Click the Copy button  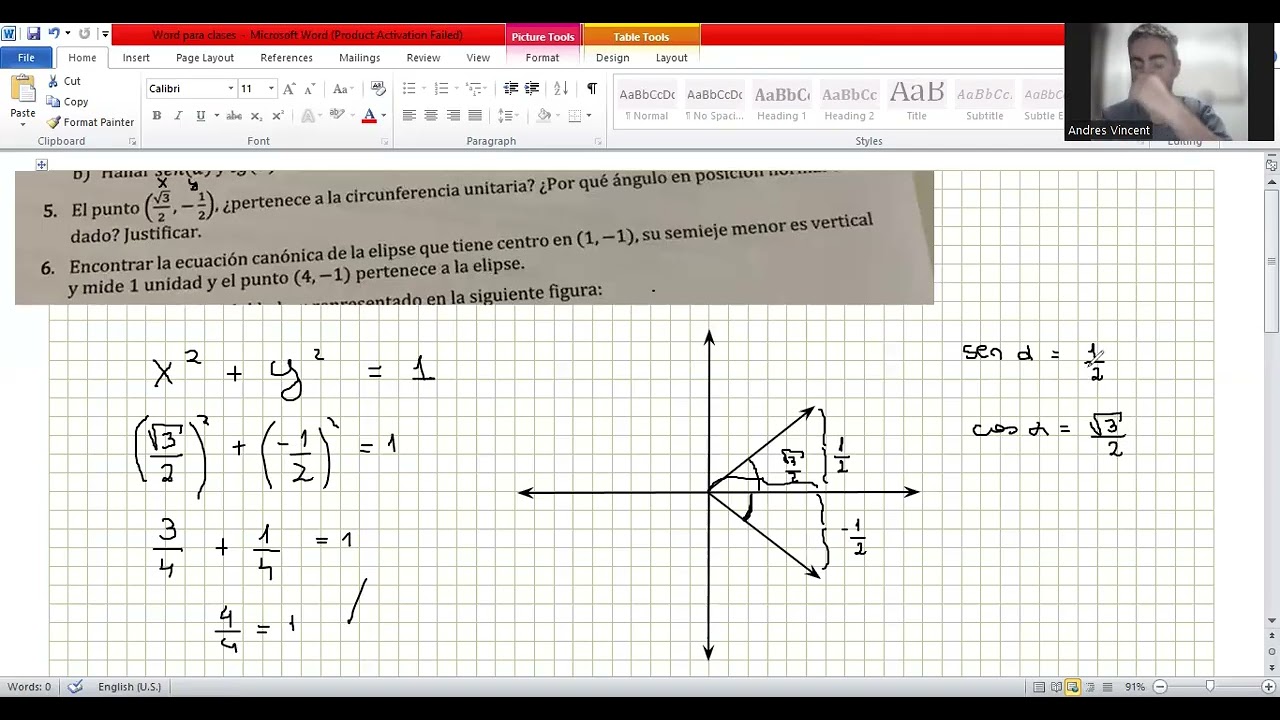tap(67, 102)
